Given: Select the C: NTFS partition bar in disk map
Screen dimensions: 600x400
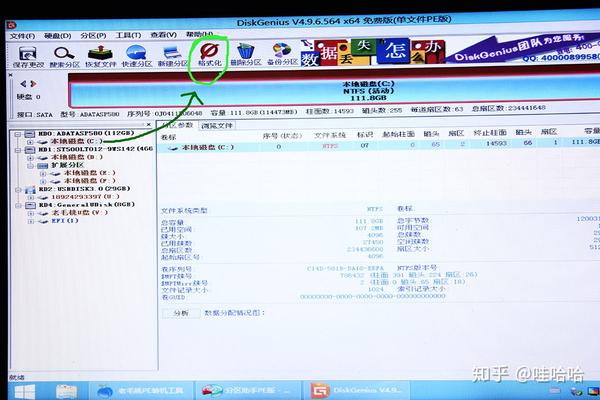Looking at the screenshot, I should (333, 91).
